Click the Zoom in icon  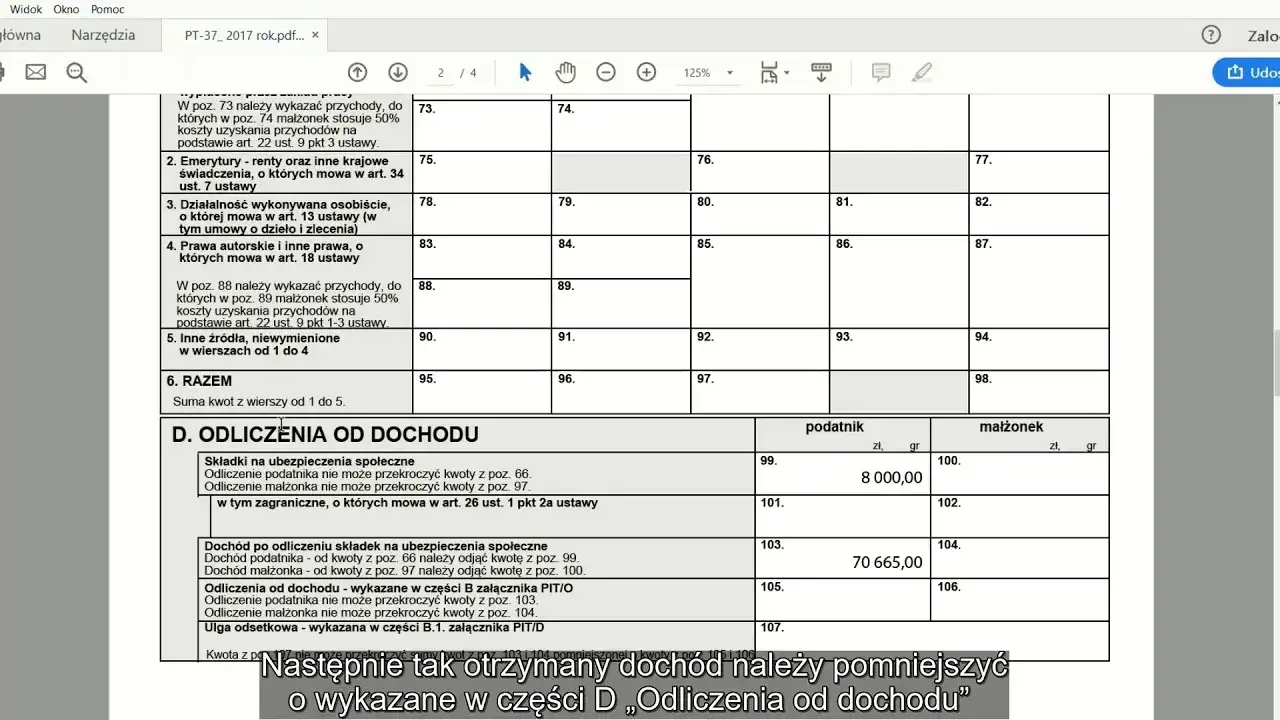click(x=646, y=71)
